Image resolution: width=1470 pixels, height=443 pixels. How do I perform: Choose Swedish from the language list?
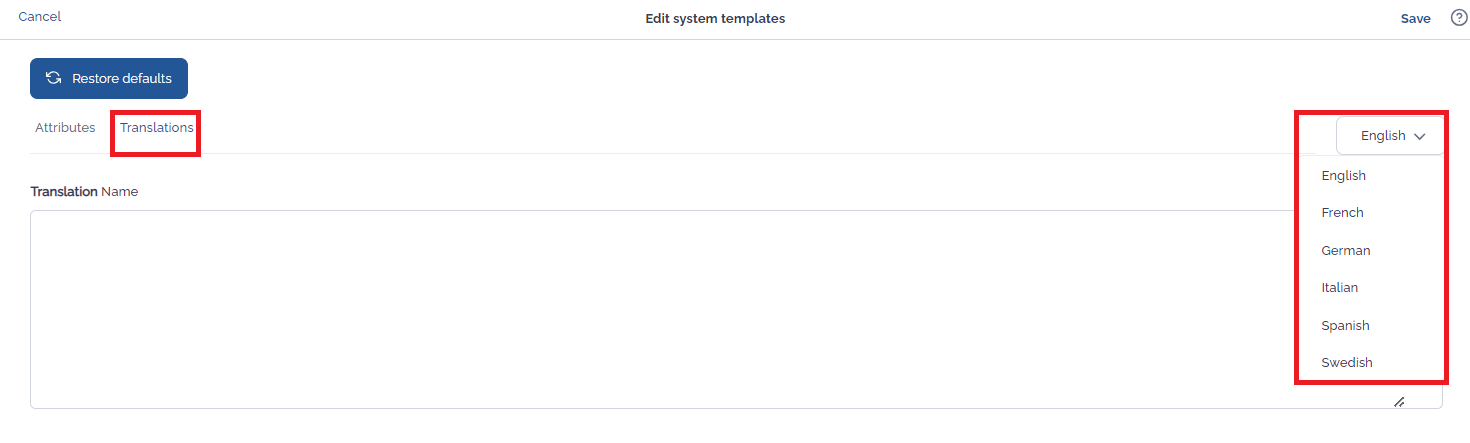point(1346,363)
